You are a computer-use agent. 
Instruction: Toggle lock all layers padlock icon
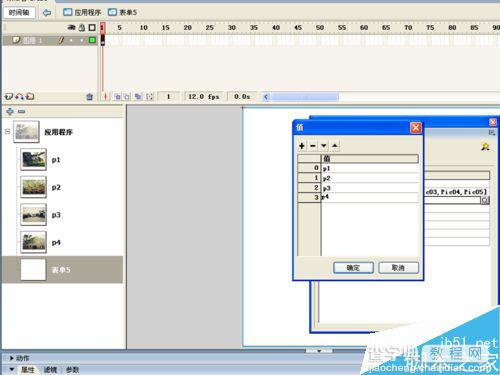click(82, 28)
